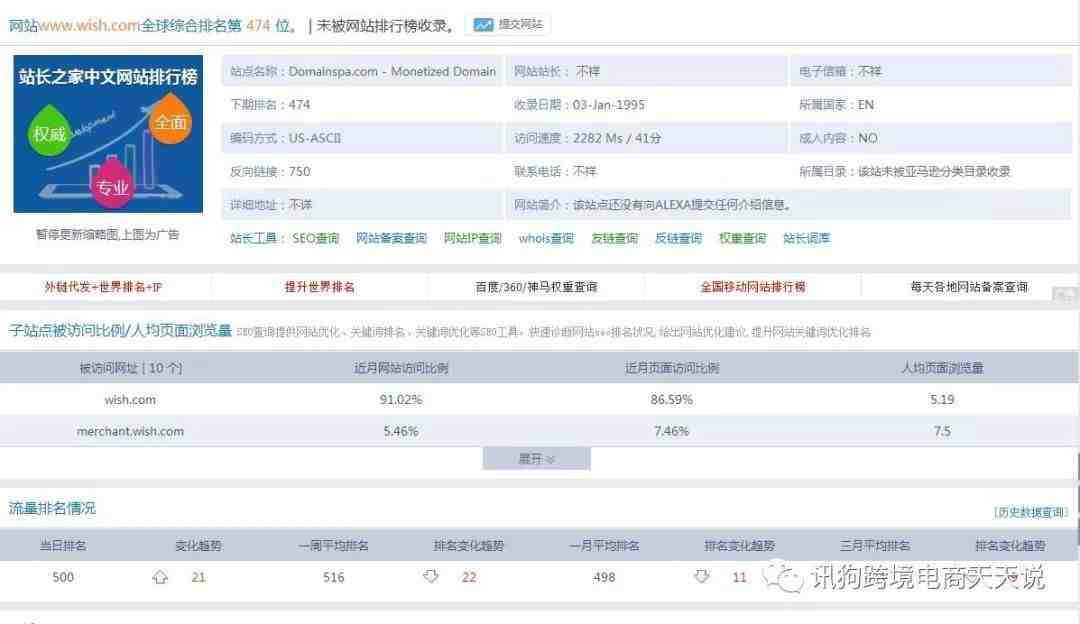Click the down arrow icon beside 22
This screenshot has width=1080, height=624.
pos(431,576)
